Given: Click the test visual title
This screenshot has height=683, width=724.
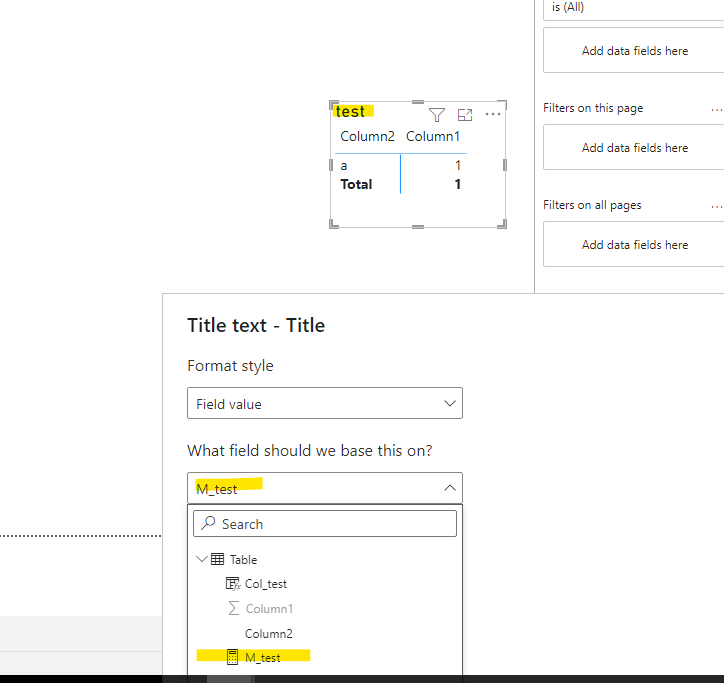Looking at the screenshot, I should coord(350,111).
